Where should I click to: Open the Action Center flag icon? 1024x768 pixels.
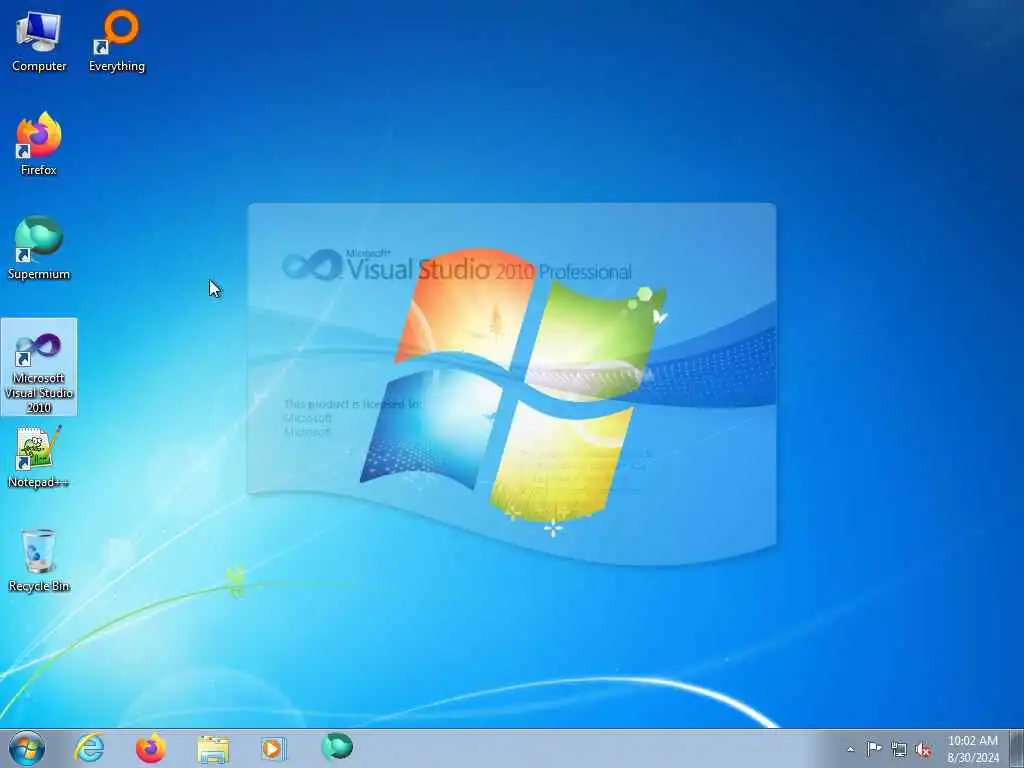(x=874, y=748)
